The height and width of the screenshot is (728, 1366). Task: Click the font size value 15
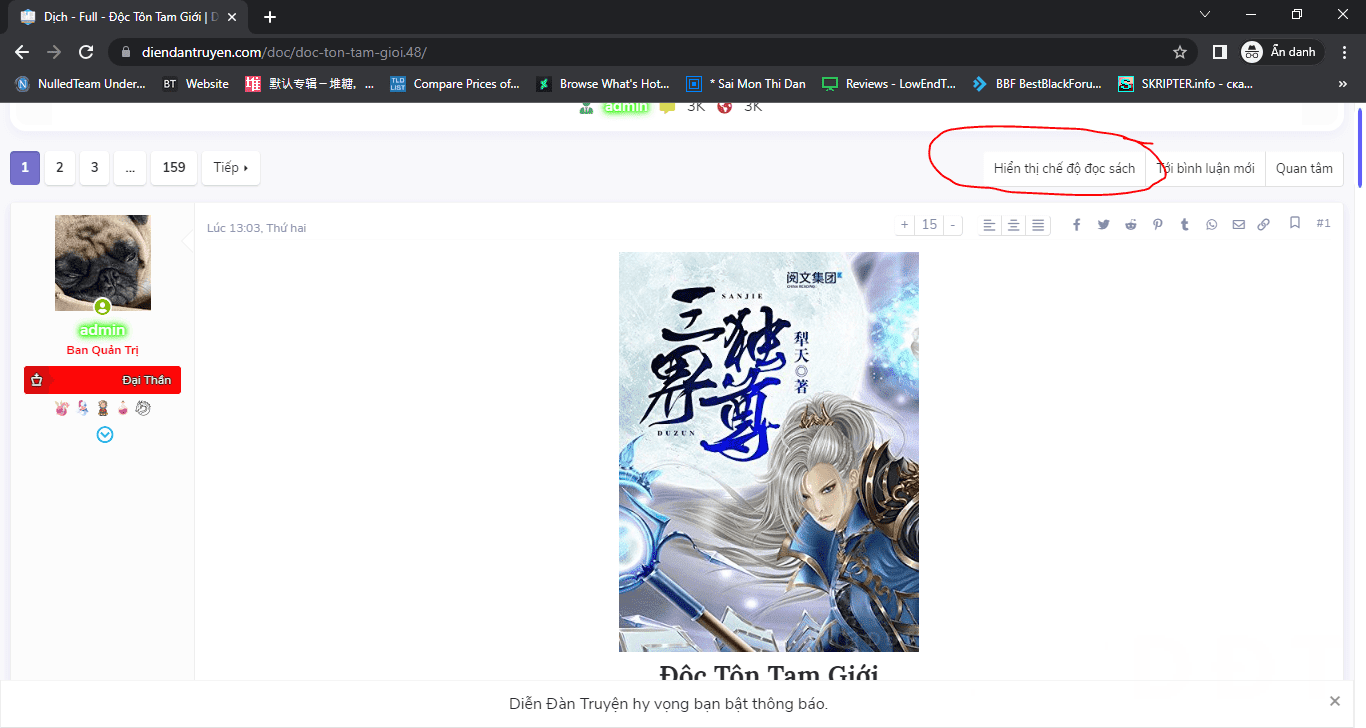point(929,225)
